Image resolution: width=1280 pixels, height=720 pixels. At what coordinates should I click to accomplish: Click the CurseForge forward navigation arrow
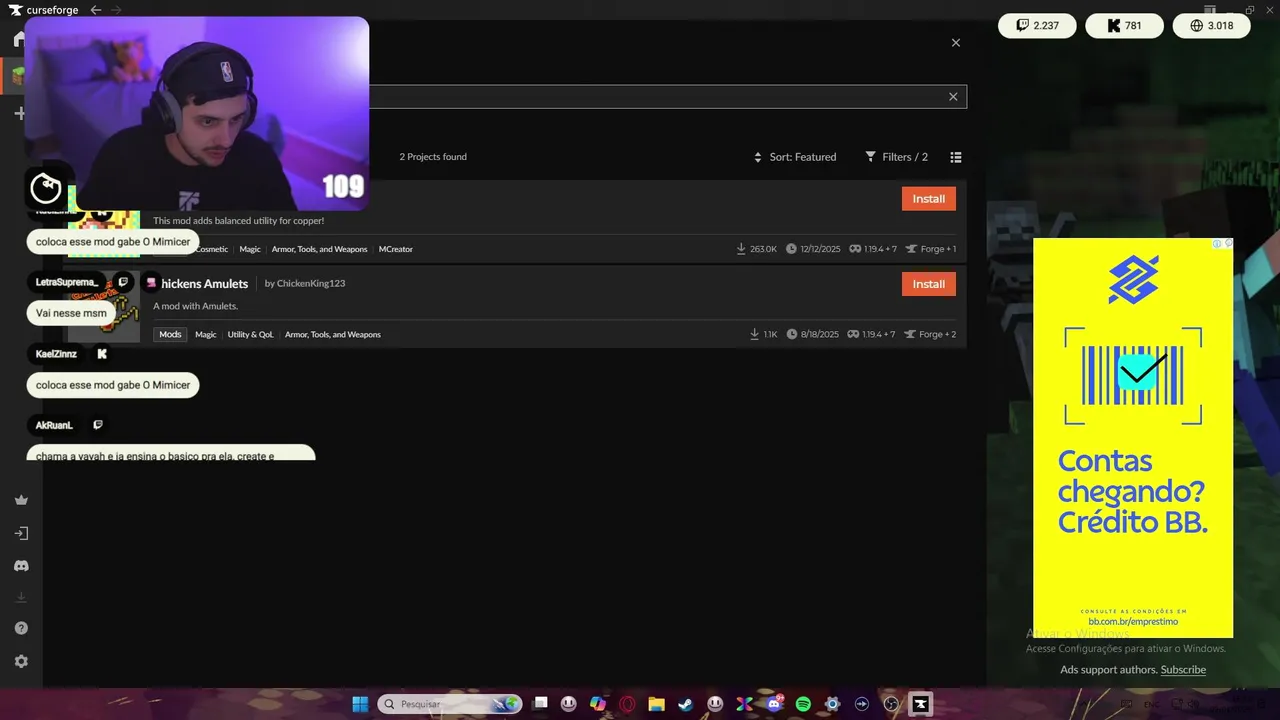point(116,10)
